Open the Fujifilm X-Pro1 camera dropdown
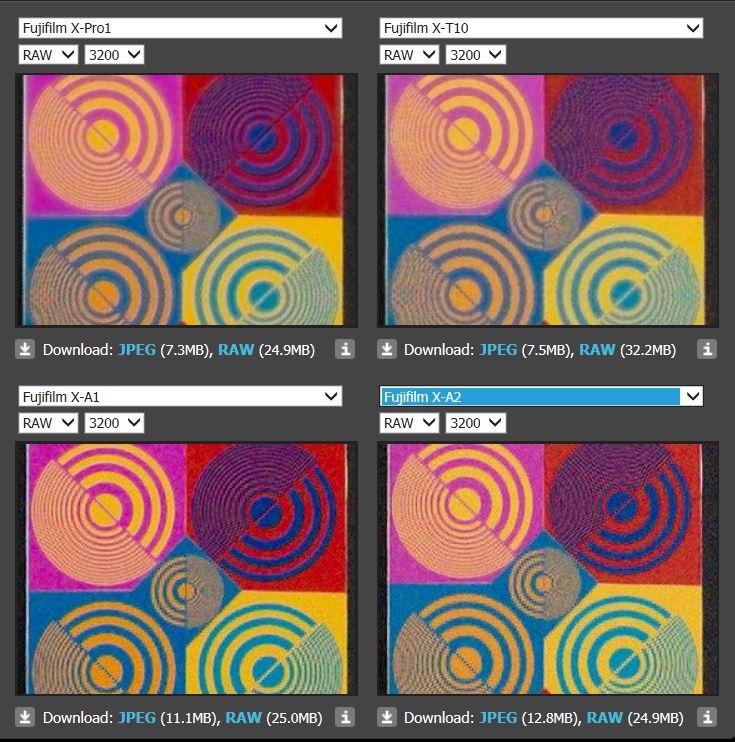 180,28
